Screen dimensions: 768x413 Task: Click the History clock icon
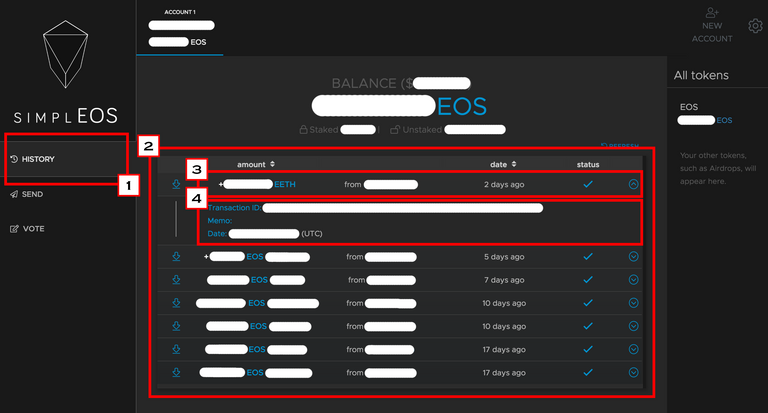(14, 159)
